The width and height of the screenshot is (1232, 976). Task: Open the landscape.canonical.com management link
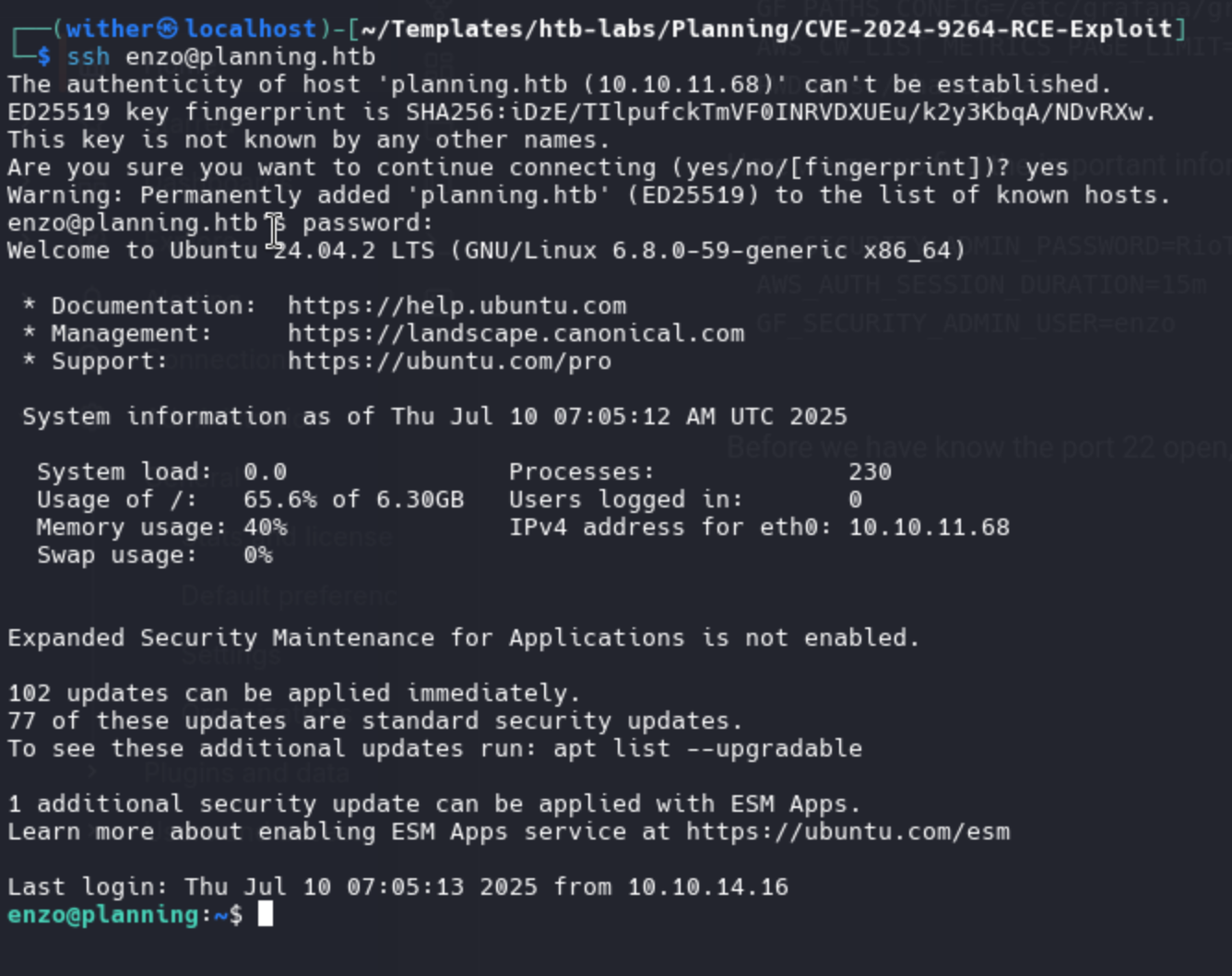click(515, 333)
